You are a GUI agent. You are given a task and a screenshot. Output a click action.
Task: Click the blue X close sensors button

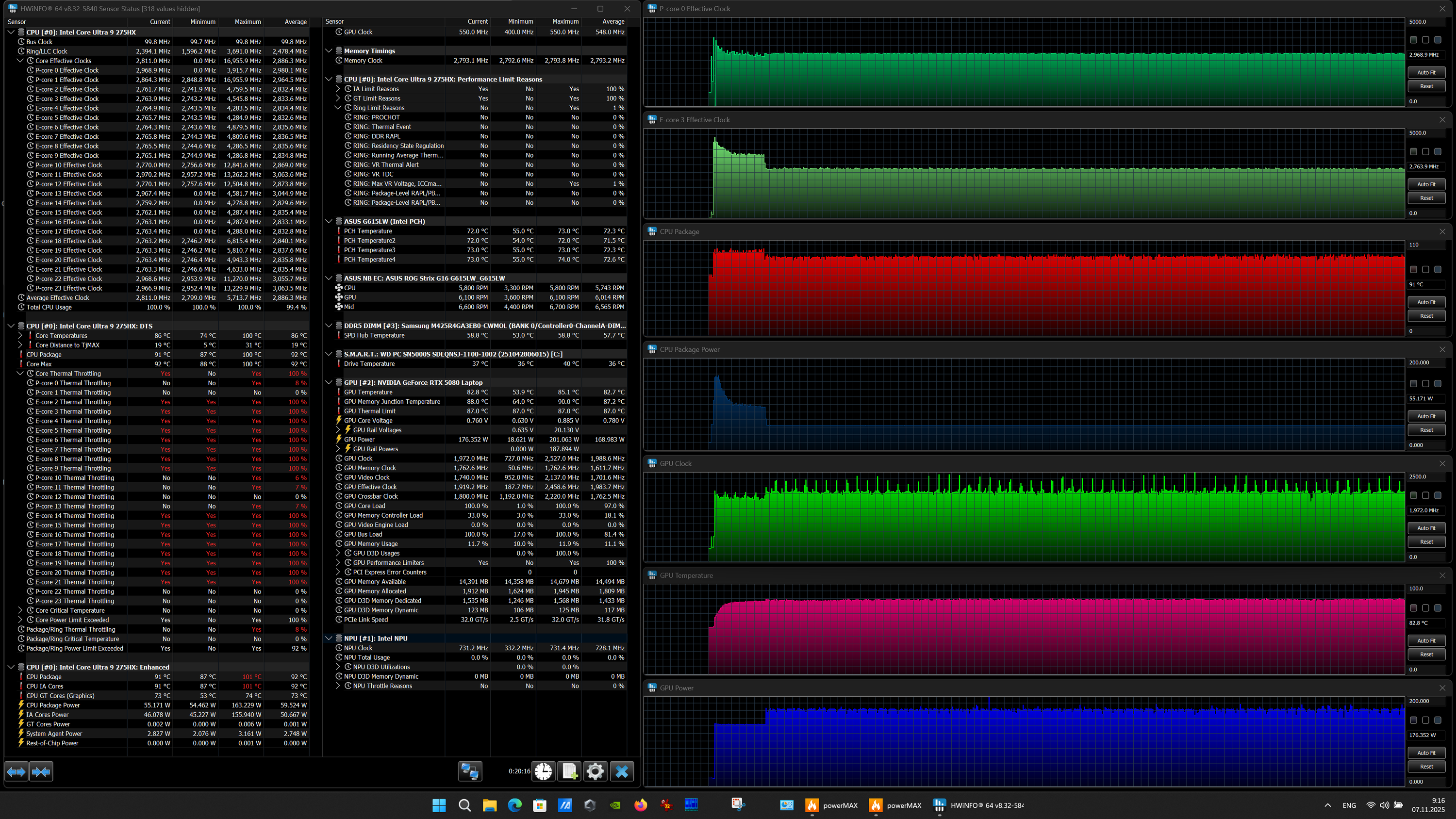pyautogui.click(x=622, y=771)
